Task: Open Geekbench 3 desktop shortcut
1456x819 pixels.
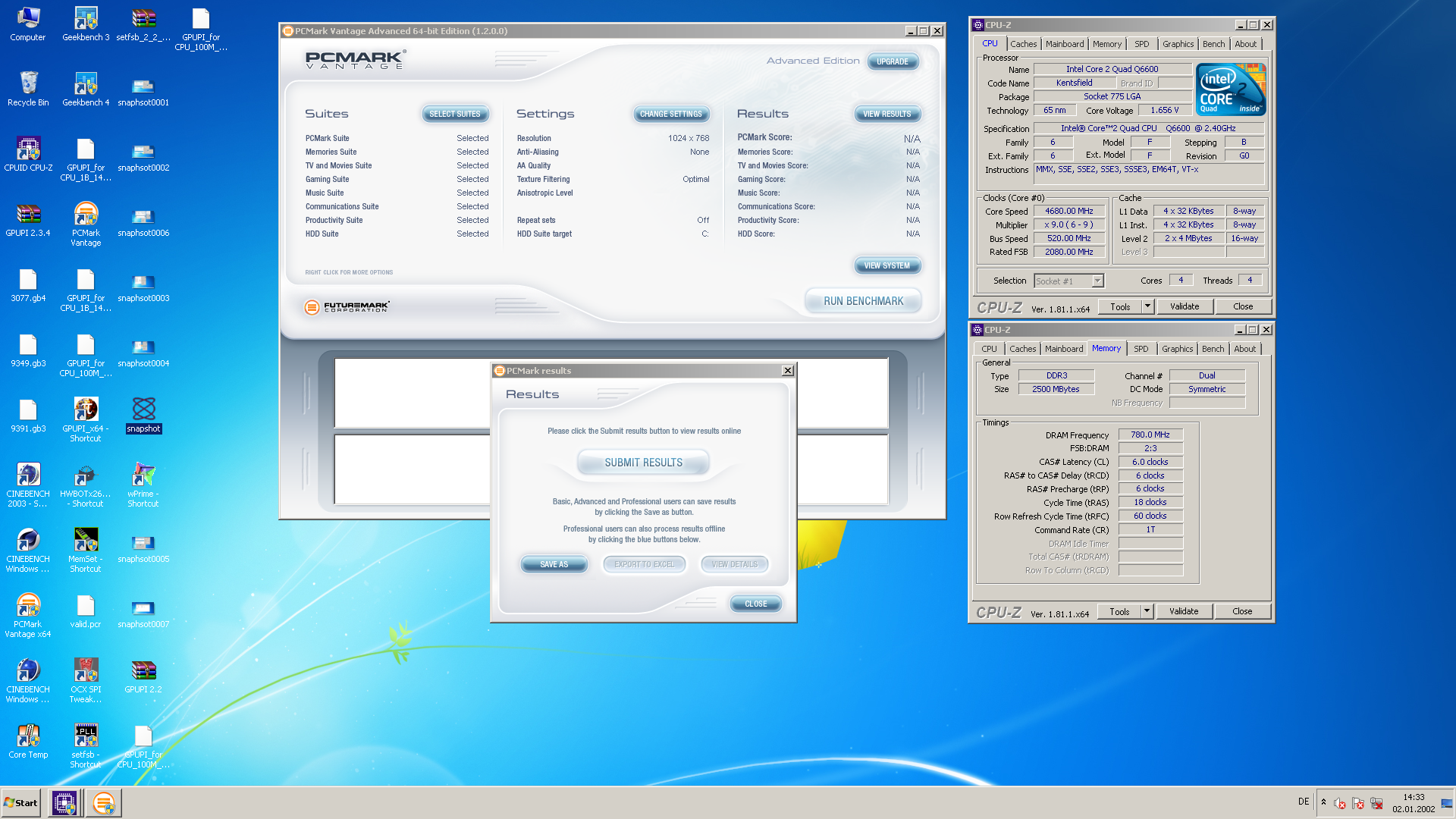Action: [86, 24]
